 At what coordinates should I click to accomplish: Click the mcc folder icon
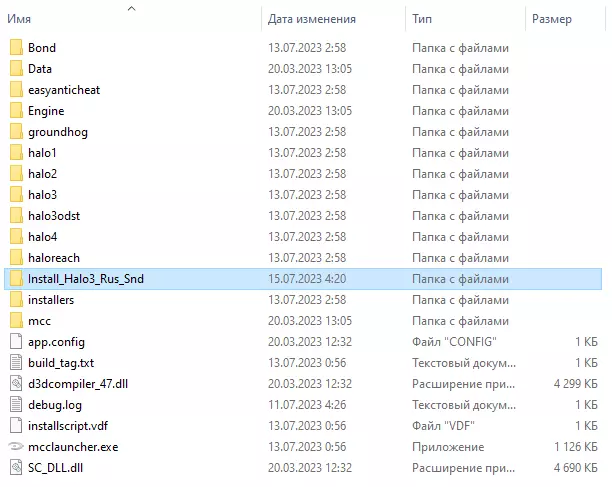pyautogui.click(x=16, y=321)
